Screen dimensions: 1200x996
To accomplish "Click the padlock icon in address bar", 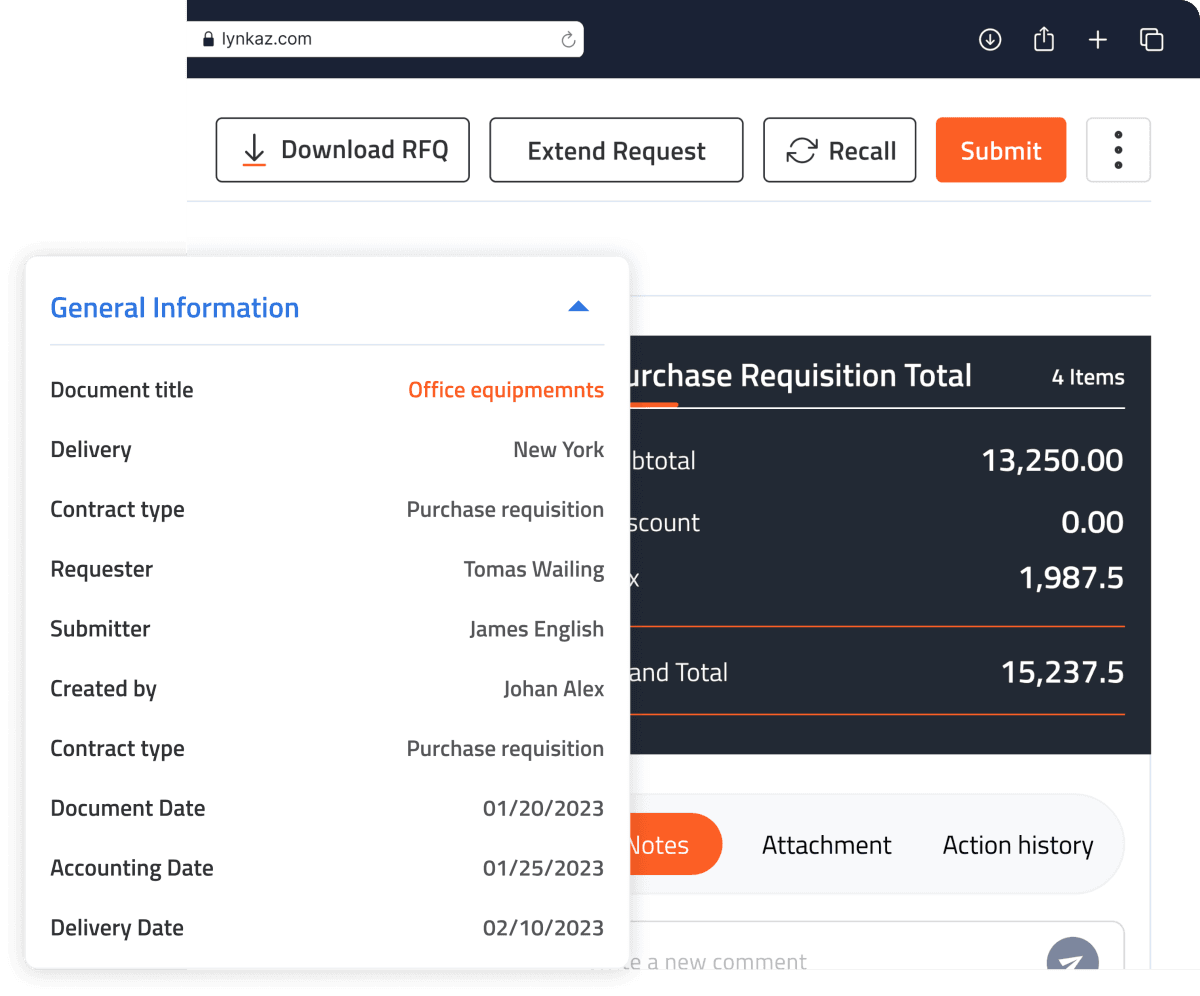I will (208, 40).
